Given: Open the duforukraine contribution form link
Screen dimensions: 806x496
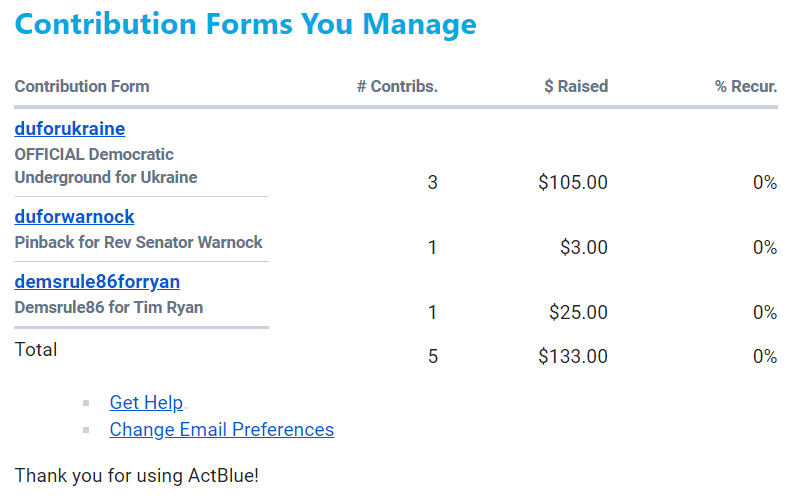Looking at the screenshot, I should pyautogui.click(x=69, y=129).
